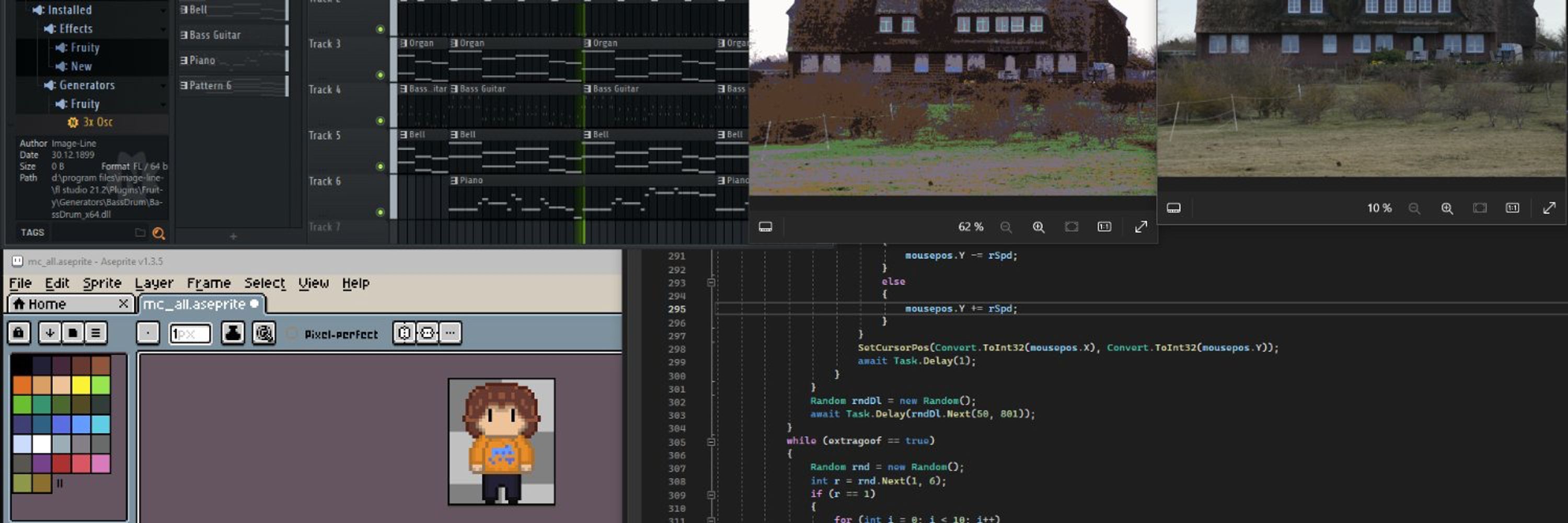This screenshot has width=1568, height=523.
Task: Open the Frame menu in Aseprite
Action: [x=209, y=283]
